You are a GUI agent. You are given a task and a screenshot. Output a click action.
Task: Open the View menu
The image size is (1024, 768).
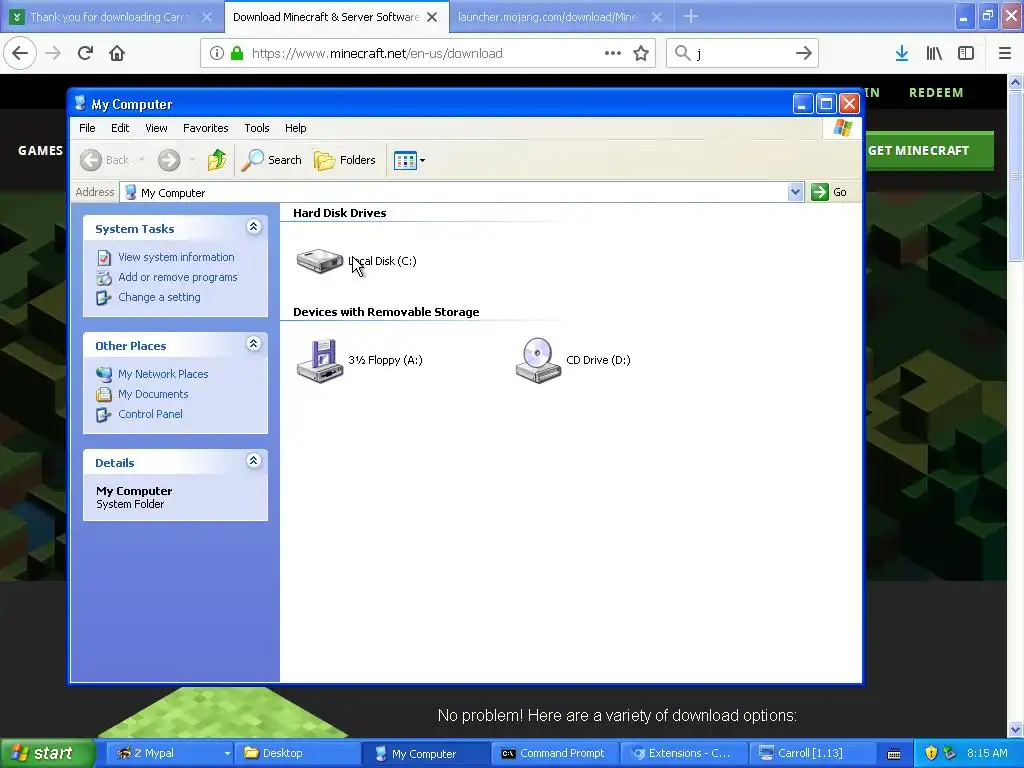[x=156, y=128]
